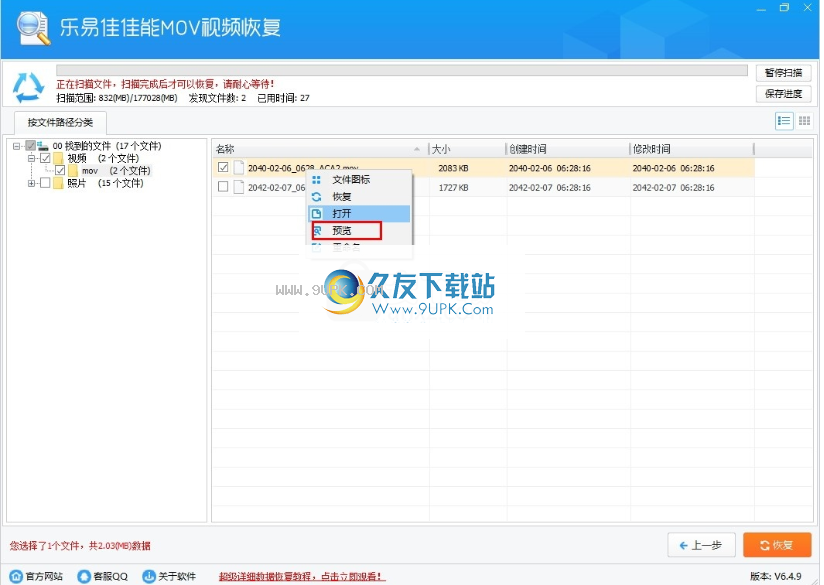The width and height of the screenshot is (824, 585).
Task: Click the 打开 context menu icon
Action: [316, 213]
